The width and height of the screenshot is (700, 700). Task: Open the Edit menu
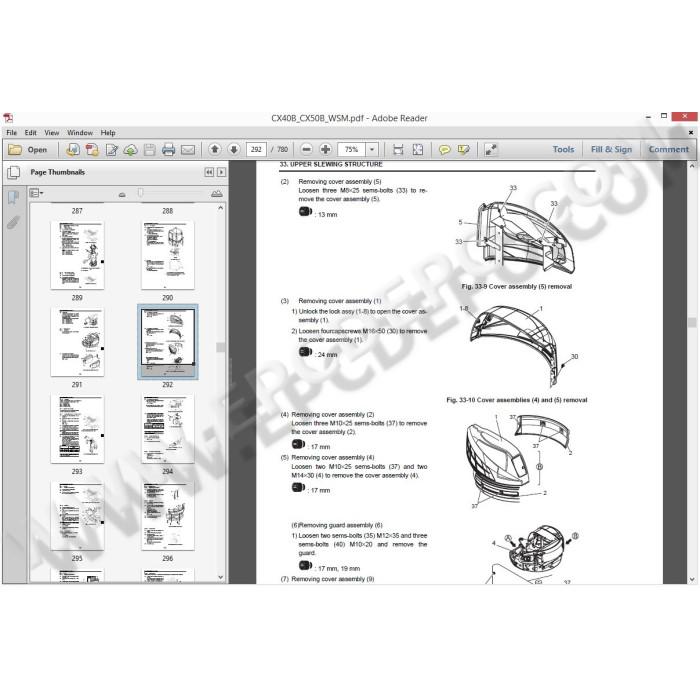(x=30, y=133)
